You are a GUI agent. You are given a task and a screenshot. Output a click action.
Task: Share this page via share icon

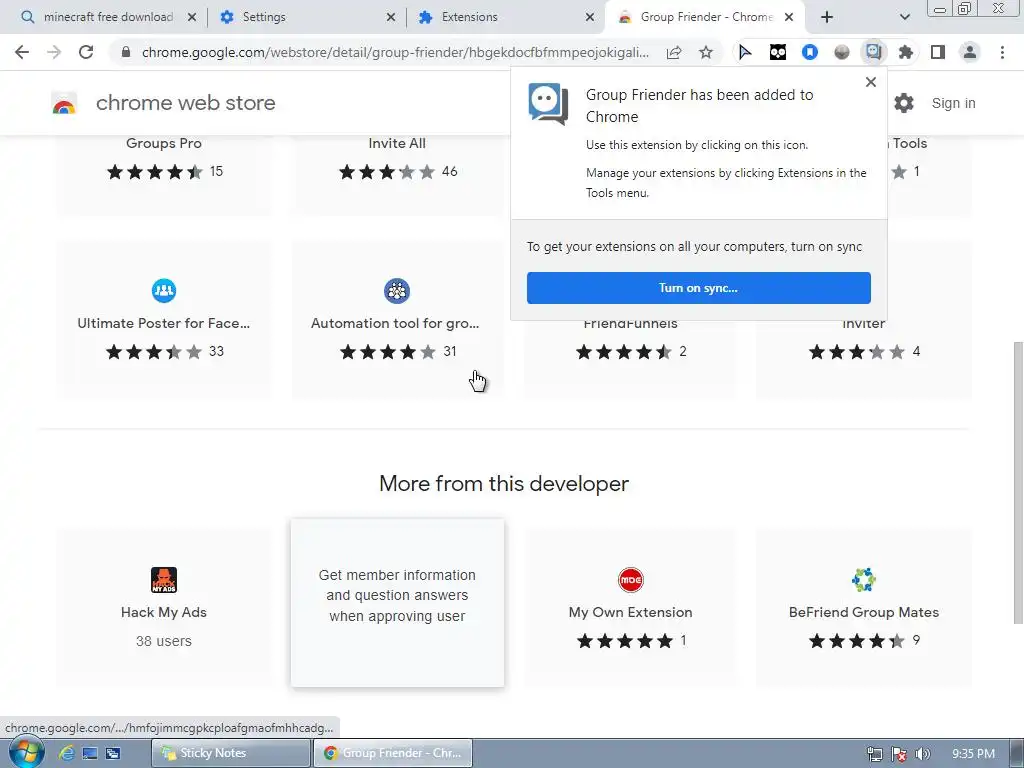pyautogui.click(x=674, y=52)
